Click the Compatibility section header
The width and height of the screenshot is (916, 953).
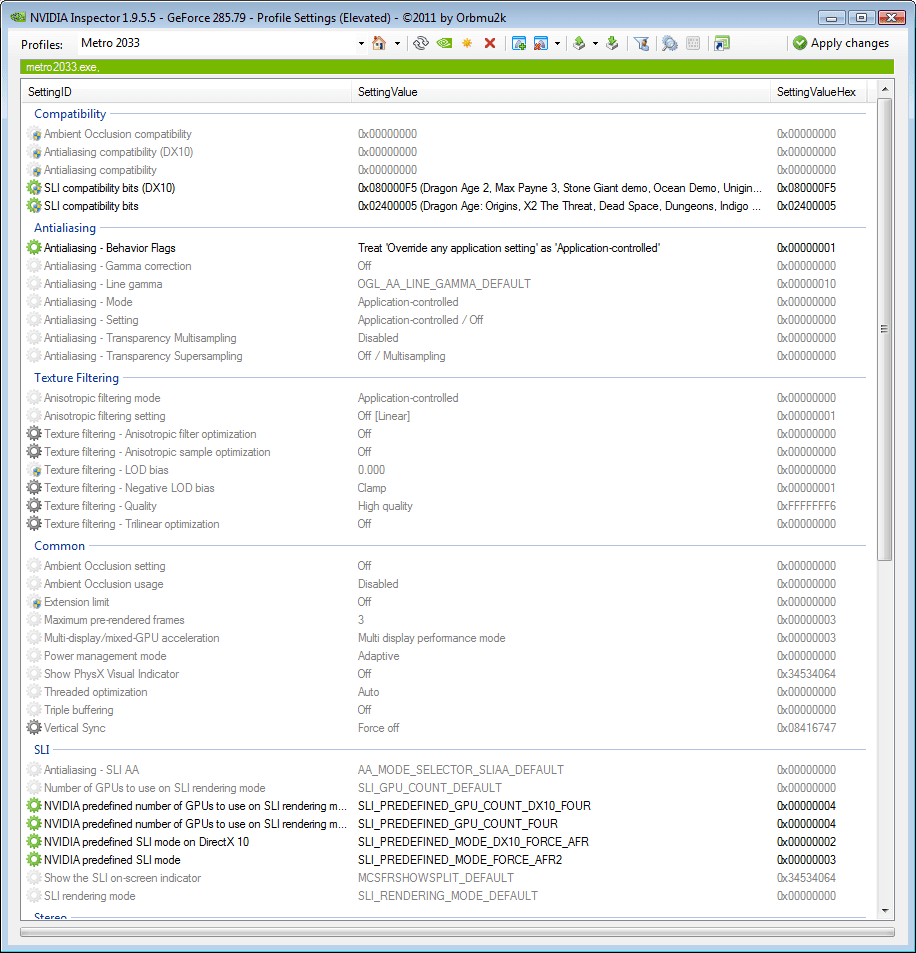[70, 114]
